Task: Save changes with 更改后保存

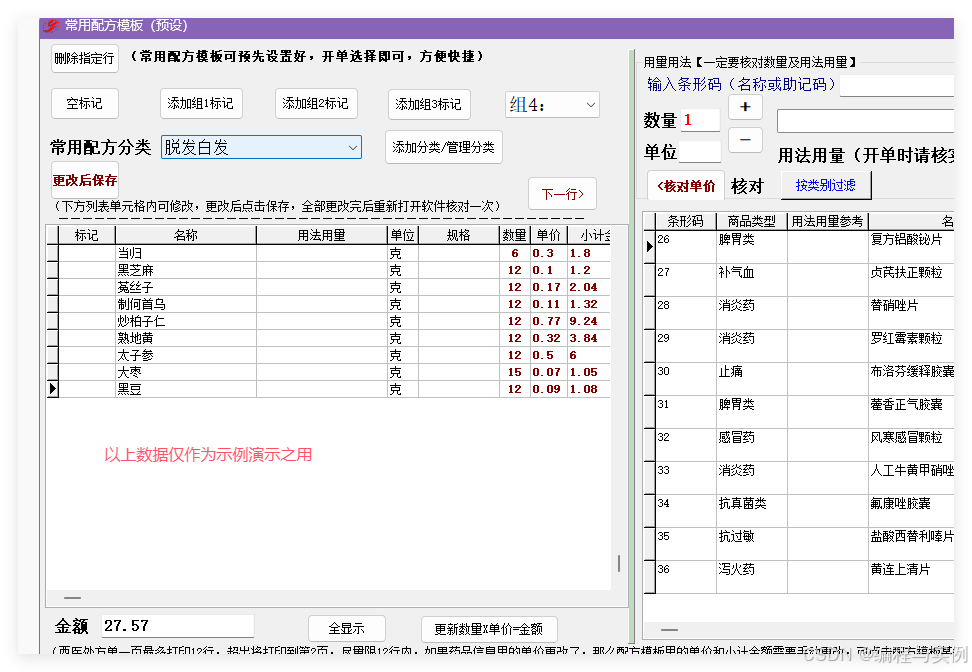Action: coord(85,180)
